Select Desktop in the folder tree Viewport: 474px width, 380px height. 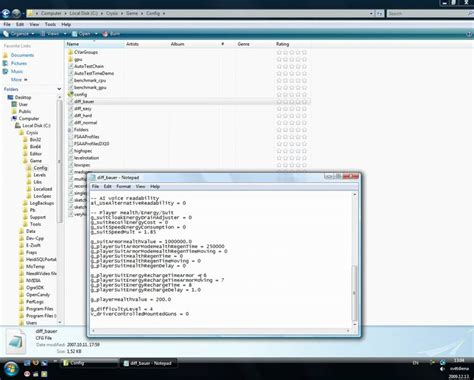23,97
